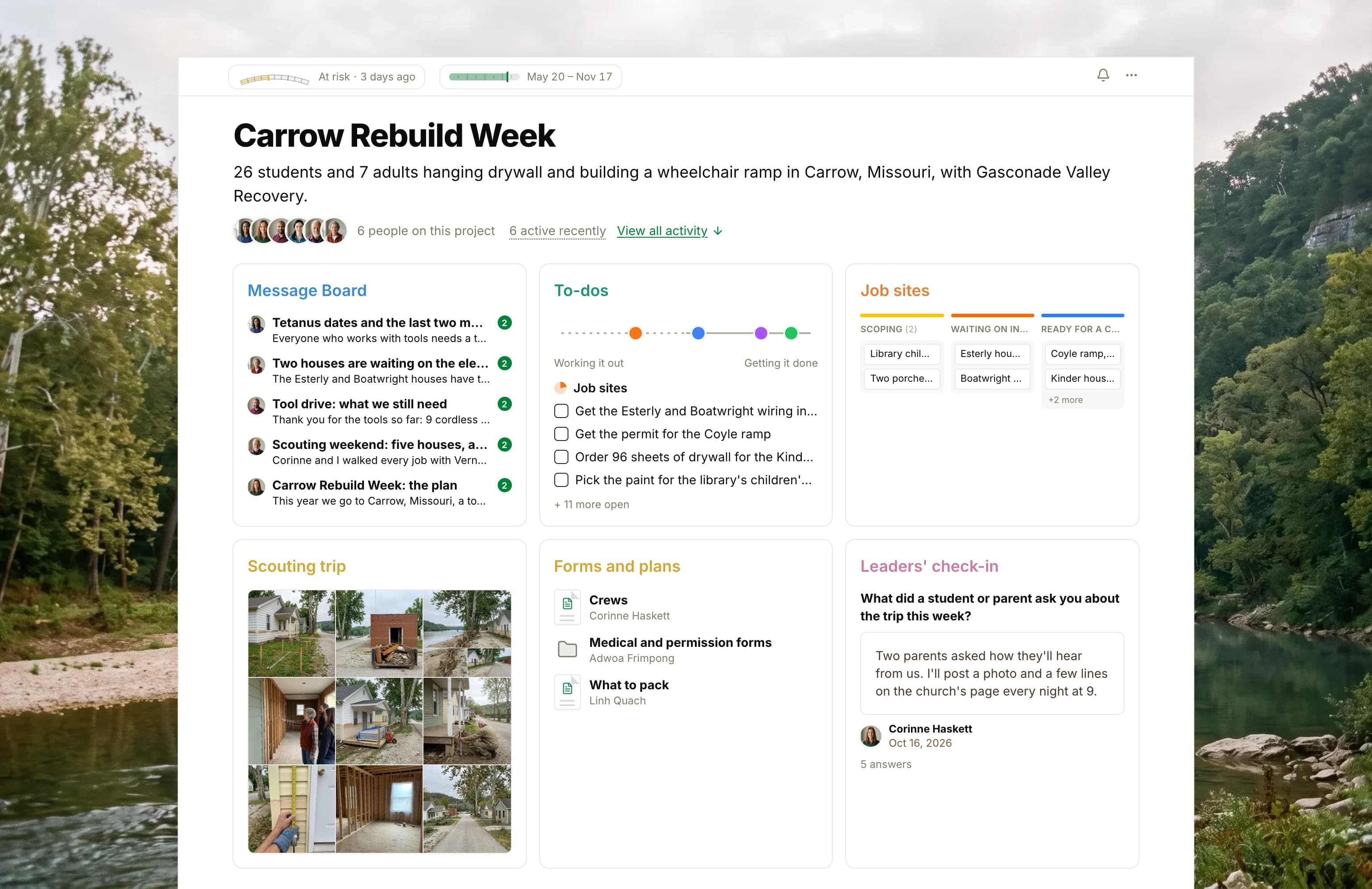Viewport: 1372px width, 889px height.
Task: Open the Esterly hou... card
Action: (992, 354)
